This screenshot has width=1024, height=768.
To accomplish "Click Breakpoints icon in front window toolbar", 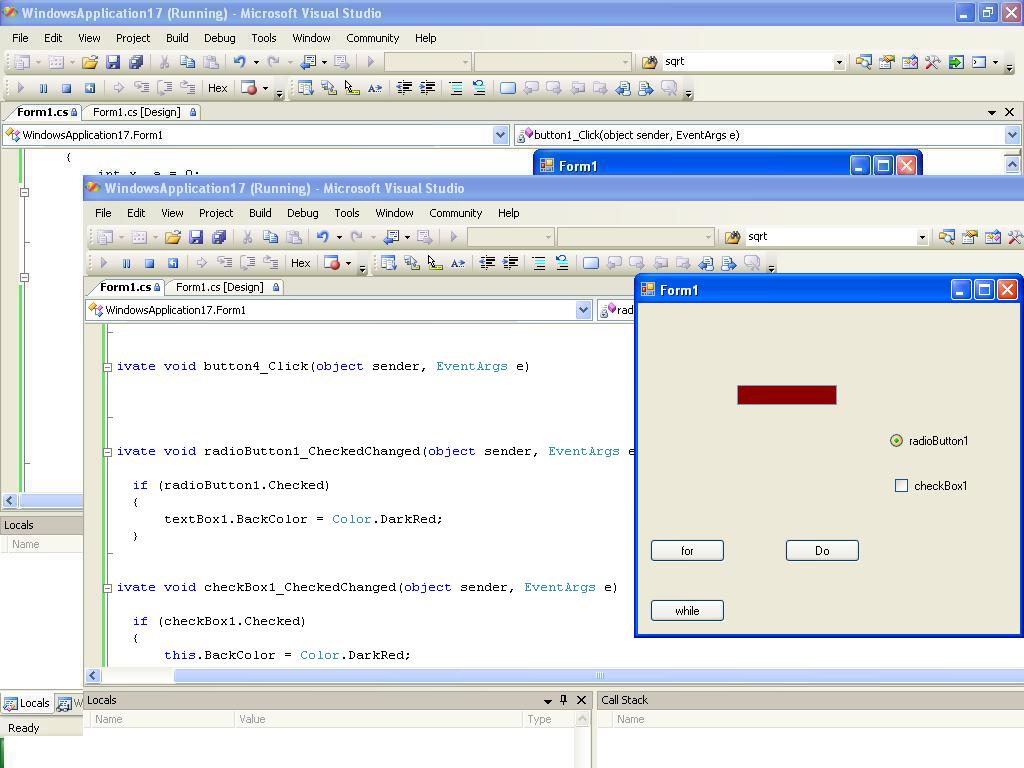I will coord(332,263).
